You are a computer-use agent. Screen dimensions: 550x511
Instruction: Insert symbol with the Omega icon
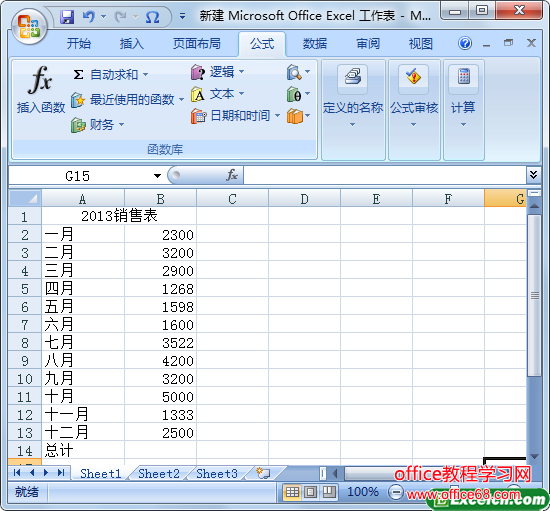[x=153, y=16]
